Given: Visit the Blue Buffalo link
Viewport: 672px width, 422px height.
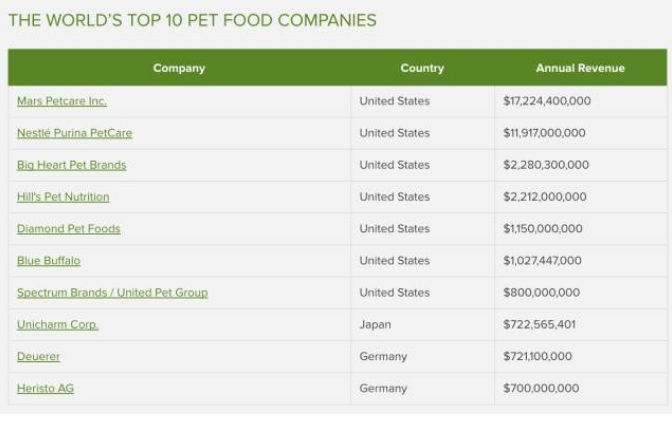Looking at the screenshot, I should (48, 261).
